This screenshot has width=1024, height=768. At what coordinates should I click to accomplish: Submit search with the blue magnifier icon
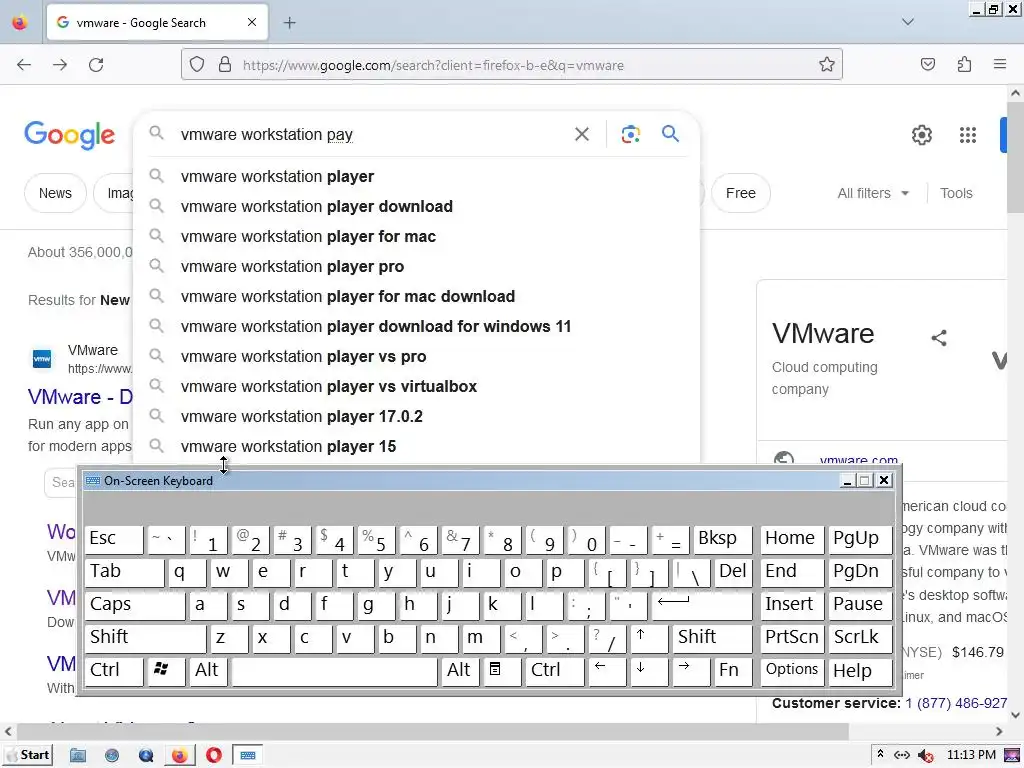(671, 134)
